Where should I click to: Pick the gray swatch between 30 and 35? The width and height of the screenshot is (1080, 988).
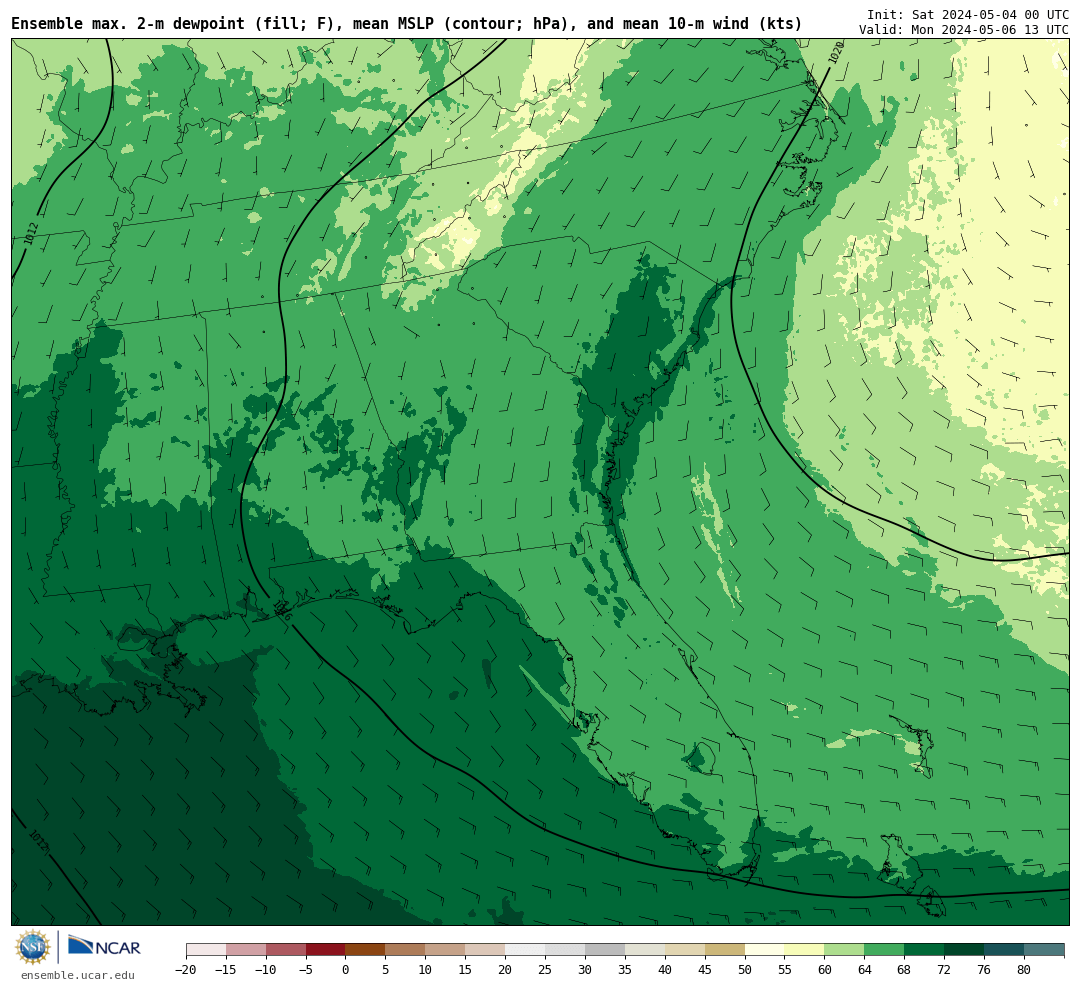[x=605, y=950]
